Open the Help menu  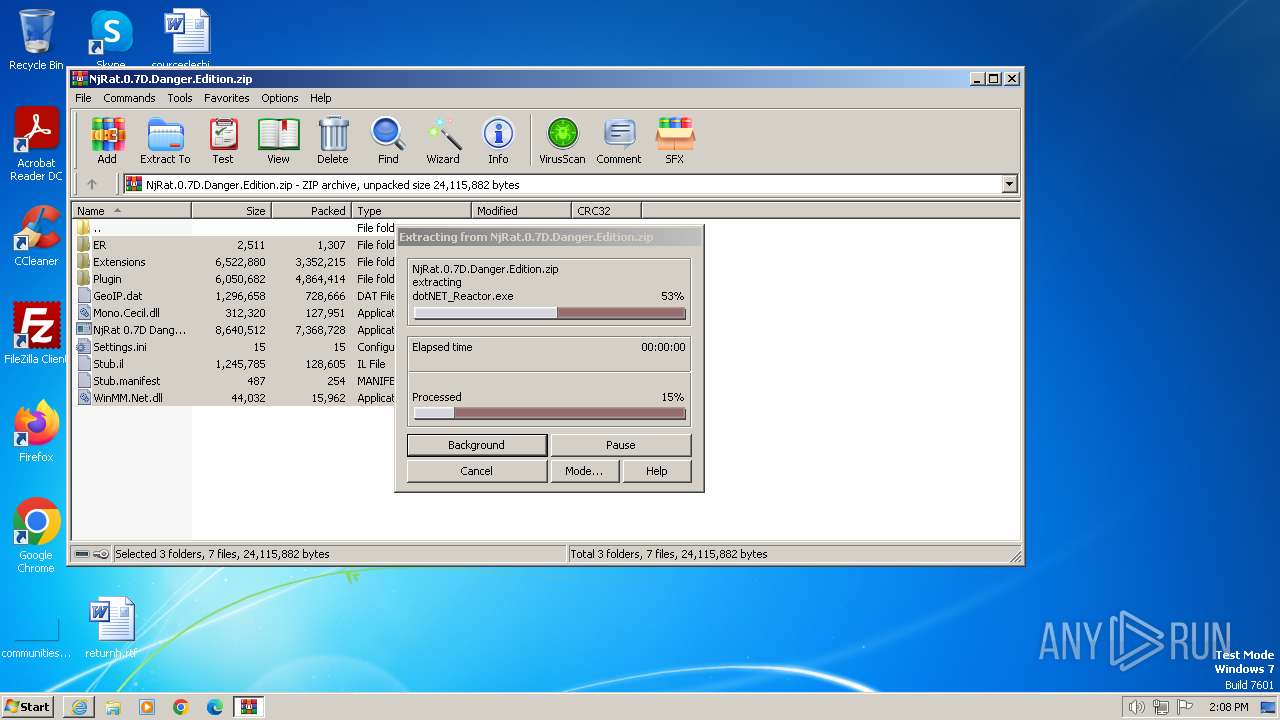(x=320, y=98)
